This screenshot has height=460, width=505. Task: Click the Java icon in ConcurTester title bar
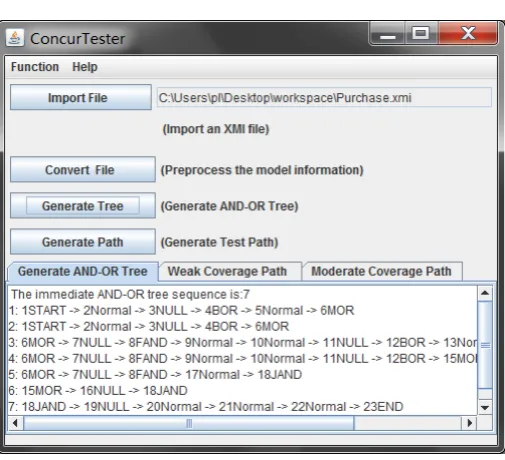(x=15, y=38)
